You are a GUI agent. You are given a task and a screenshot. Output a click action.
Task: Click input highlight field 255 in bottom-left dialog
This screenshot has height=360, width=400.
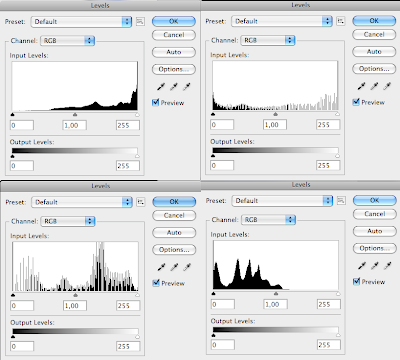(x=128, y=306)
